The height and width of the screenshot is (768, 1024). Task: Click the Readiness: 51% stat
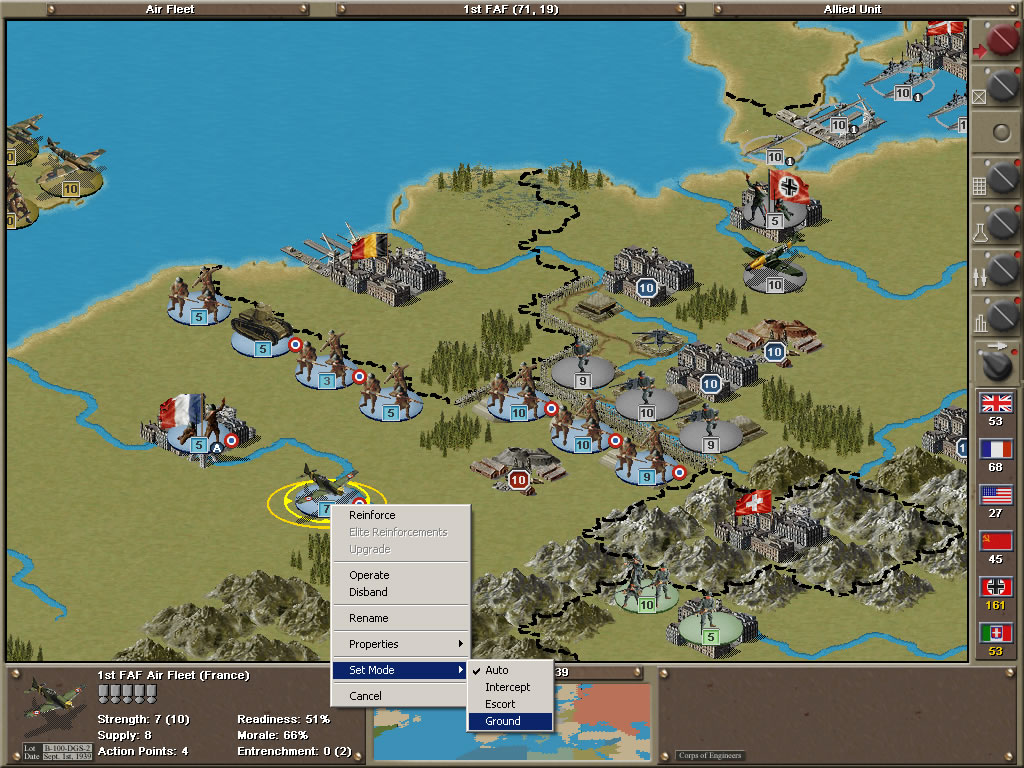[283, 719]
